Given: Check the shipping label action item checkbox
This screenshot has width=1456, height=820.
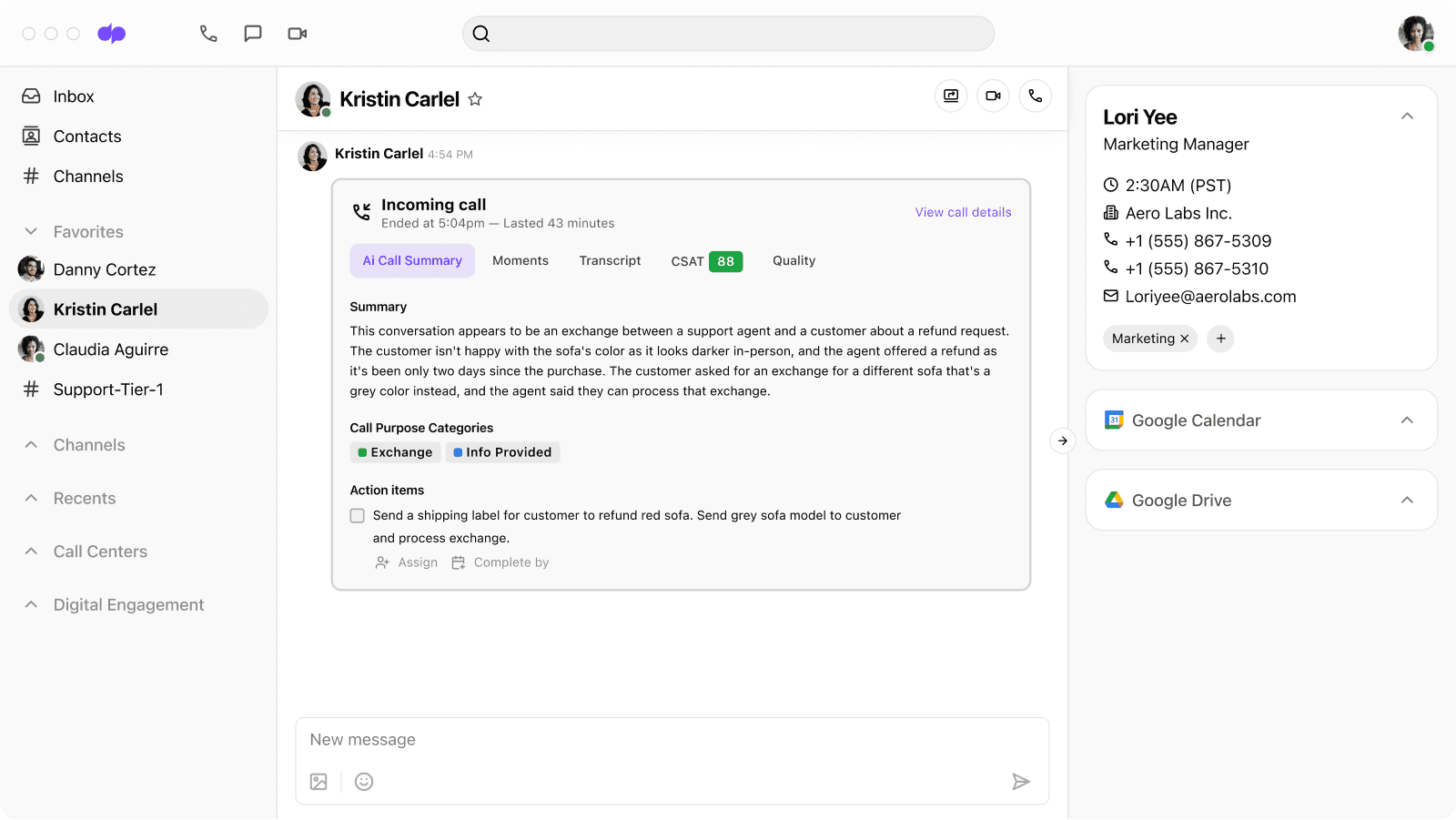Looking at the screenshot, I should pos(358,516).
